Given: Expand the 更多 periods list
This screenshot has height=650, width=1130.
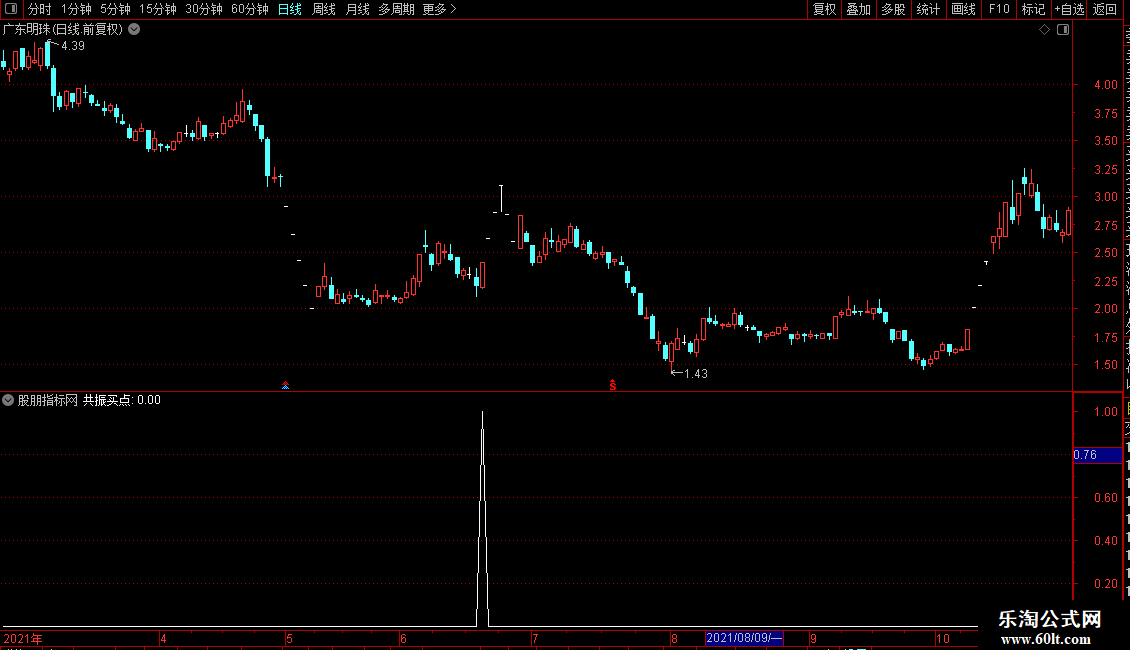Looking at the screenshot, I should (x=439, y=9).
